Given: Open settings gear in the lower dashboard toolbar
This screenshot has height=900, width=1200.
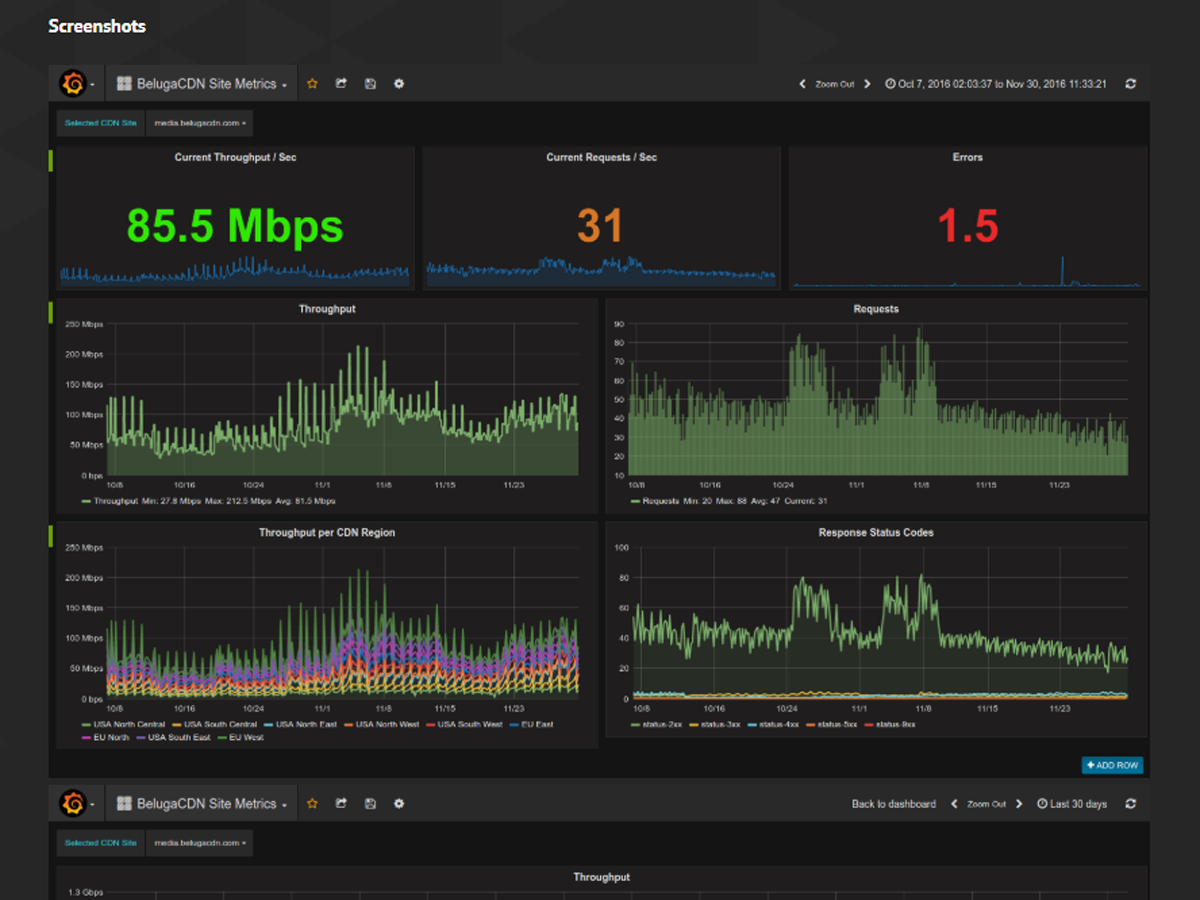Looking at the screenshot, I should point(399,804).
